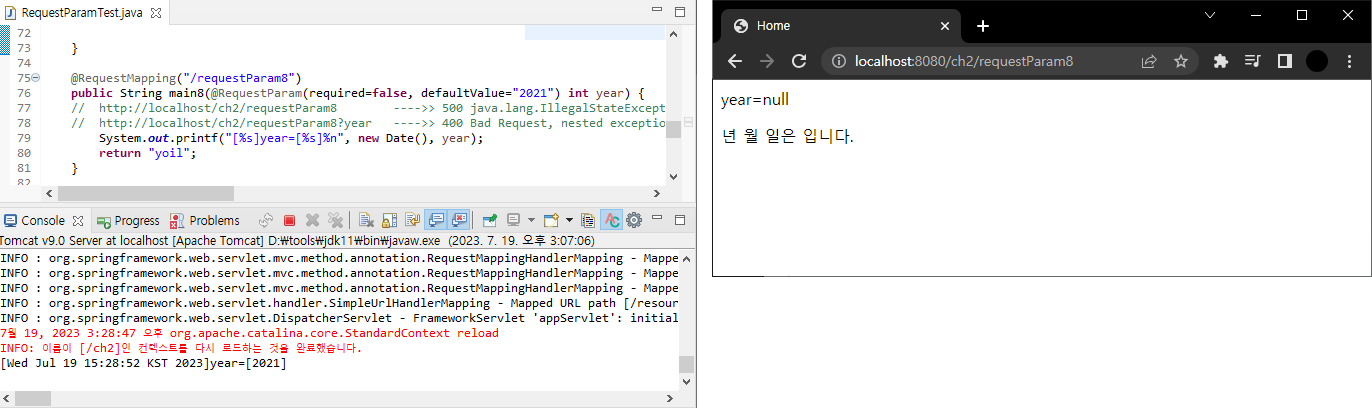Bookmark this tab with the star icon
The image size is (1372, 408).
pyautogui.click(x=1180, y=61)
